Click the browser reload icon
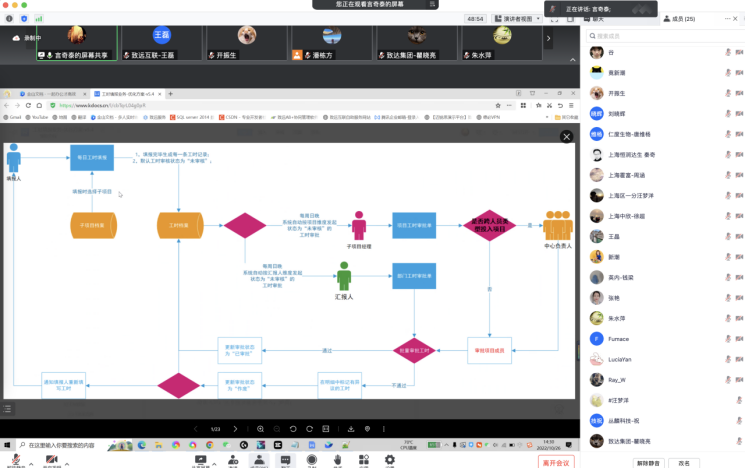Screen dimensions: 746x468 pos(29,106)
